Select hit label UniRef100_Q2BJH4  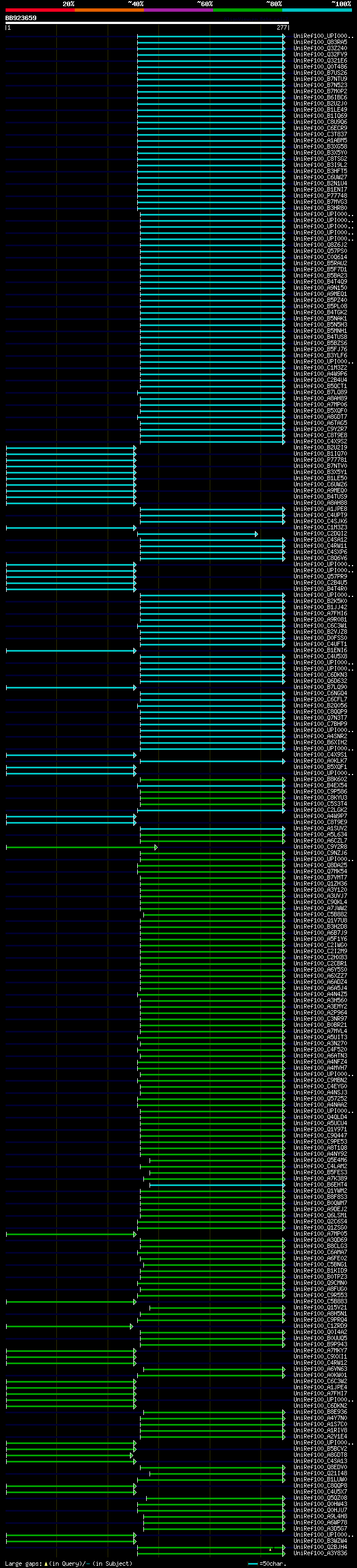point(321,1547)
